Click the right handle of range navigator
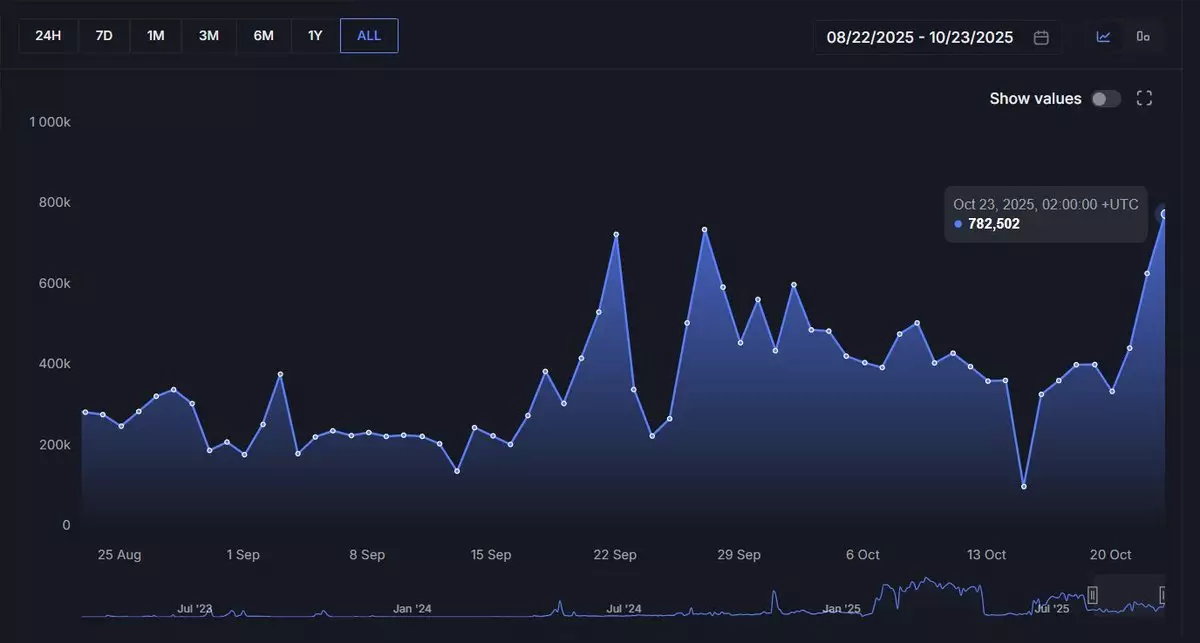Image resolution: width=1200 pixels, height=643 pixels. 1163,595
